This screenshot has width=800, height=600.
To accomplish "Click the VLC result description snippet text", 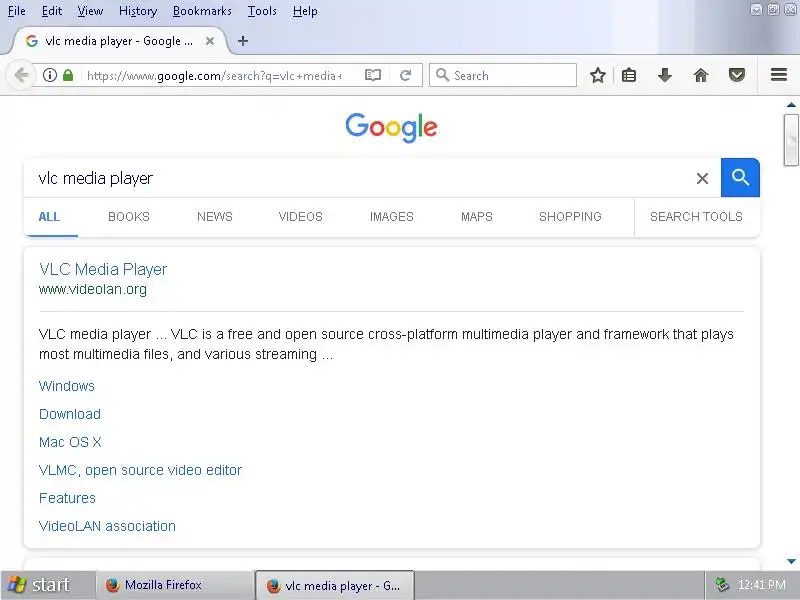I will [386, 344].
